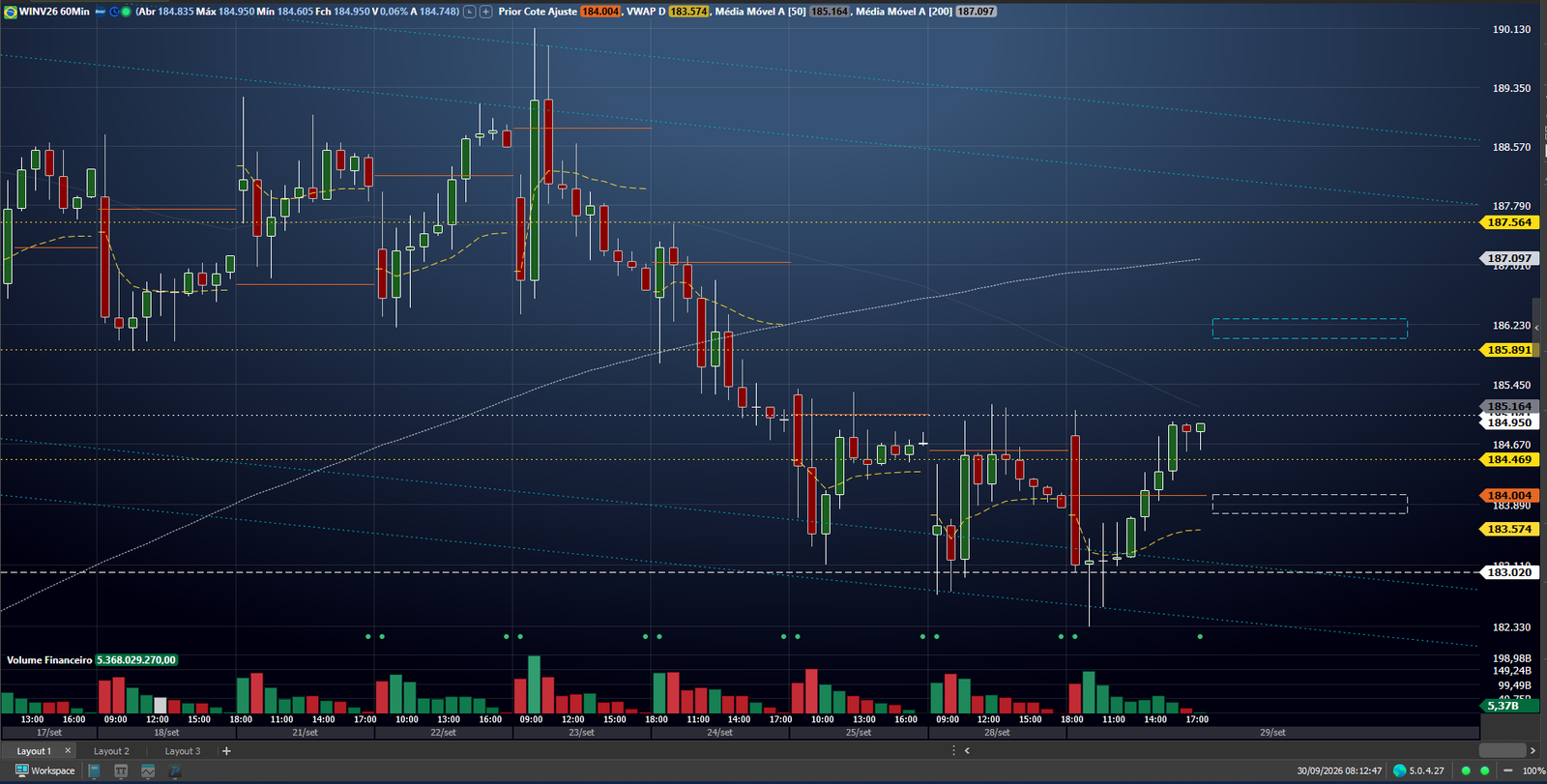Click the globe icon next to version 5.0.4.27
The width and height of the screenshot is (1547, 784).
[1399, 770]
